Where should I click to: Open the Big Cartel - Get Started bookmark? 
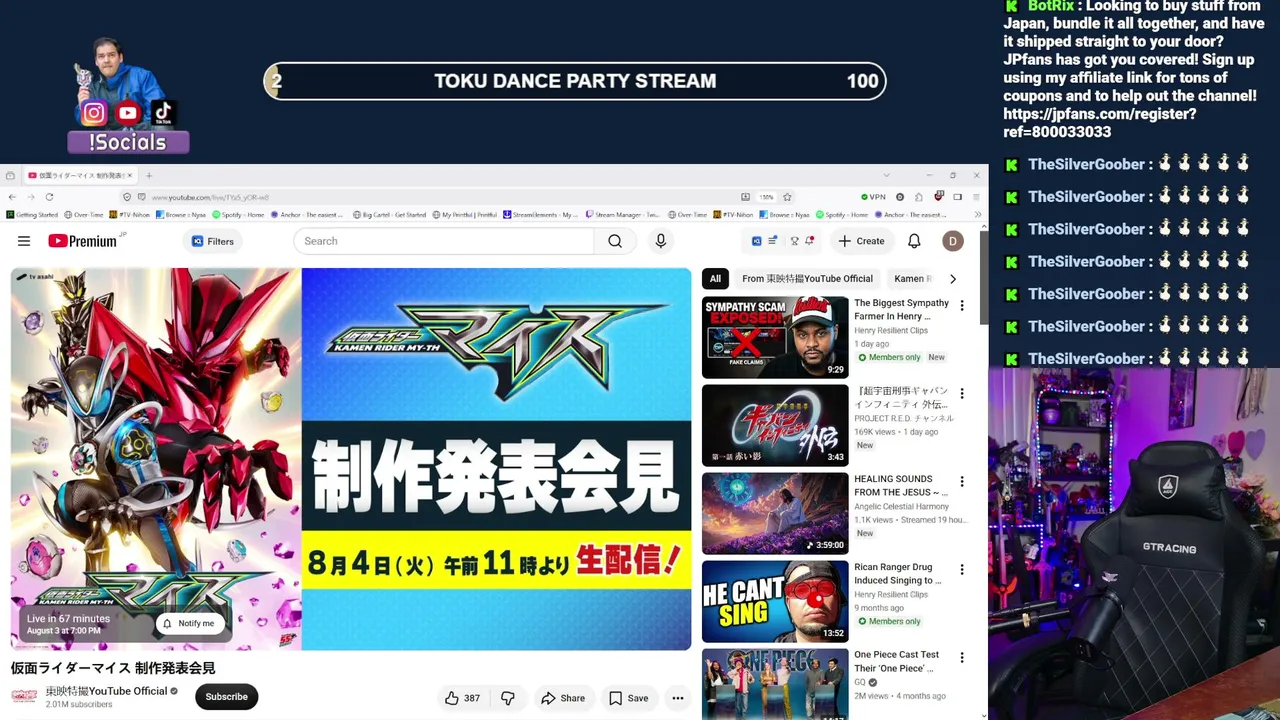(x=390, y=215)
